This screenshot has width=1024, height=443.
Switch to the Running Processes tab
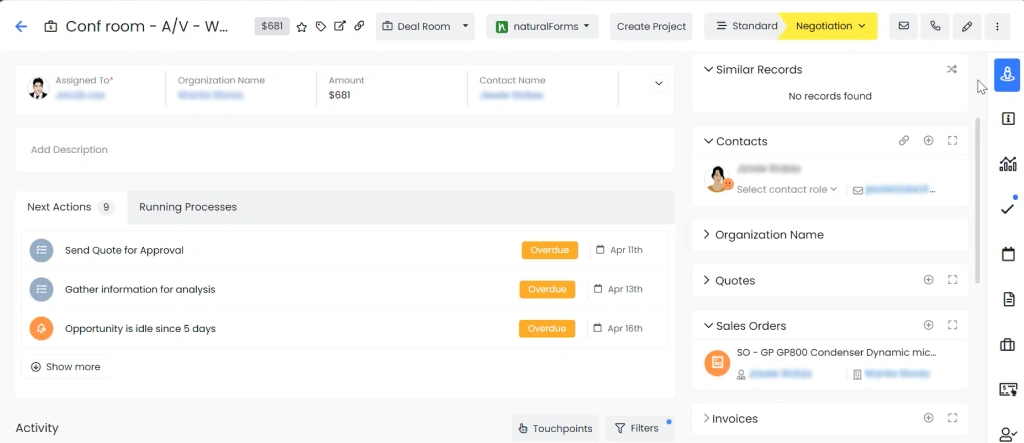188,207
